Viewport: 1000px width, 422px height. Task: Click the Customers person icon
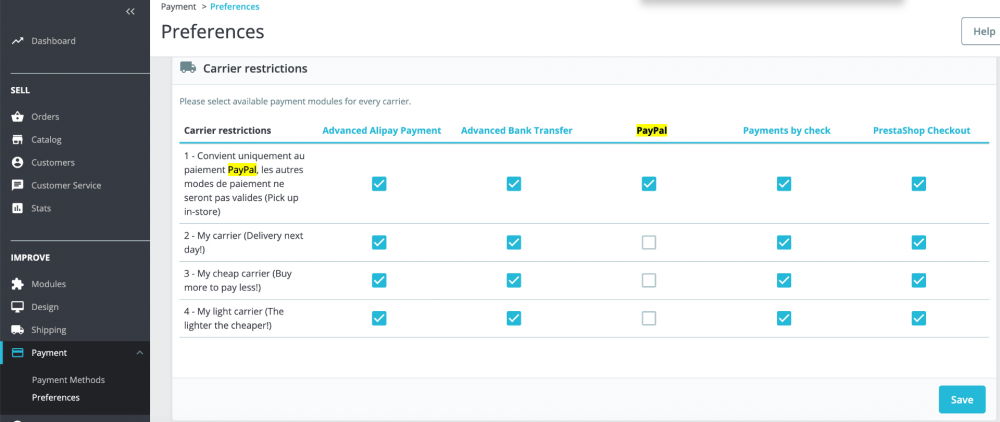point(17,162)
